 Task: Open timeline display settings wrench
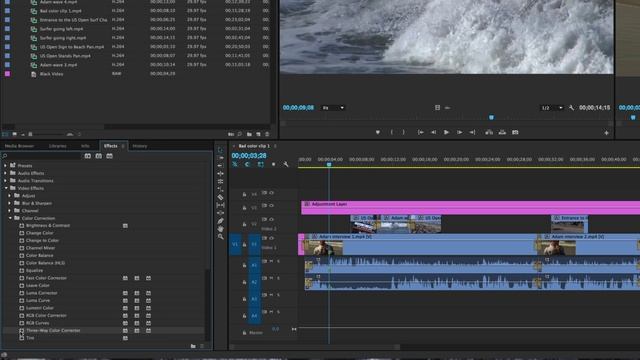pyautogui.click(x=286, y=164)
